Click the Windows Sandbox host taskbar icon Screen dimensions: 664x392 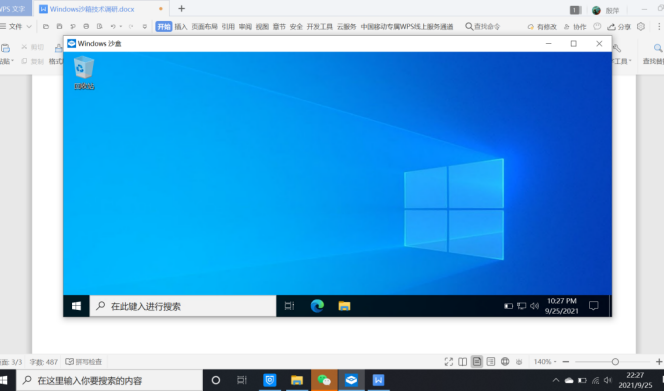click(351, 380)
